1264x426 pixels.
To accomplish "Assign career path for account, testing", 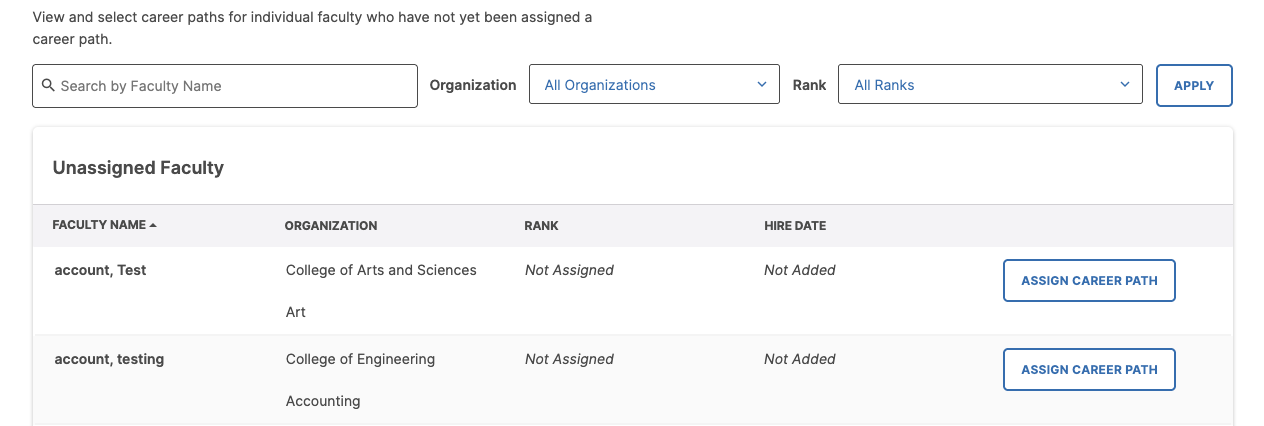I will 1089,370.
